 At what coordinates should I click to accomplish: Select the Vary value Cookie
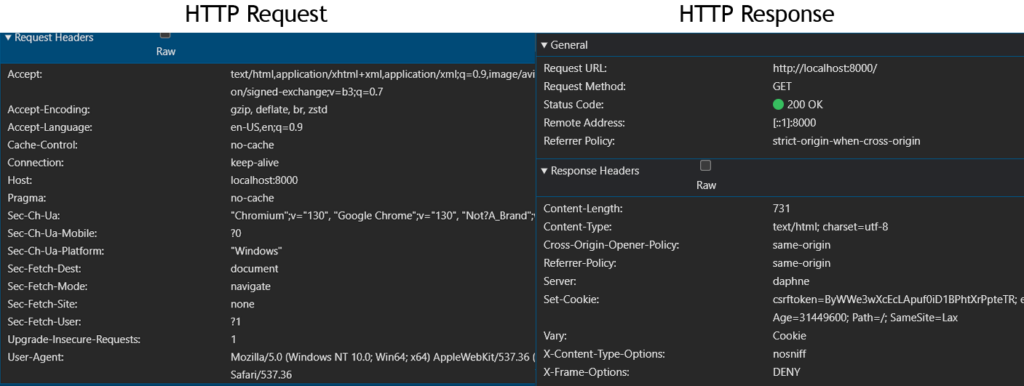789,336
